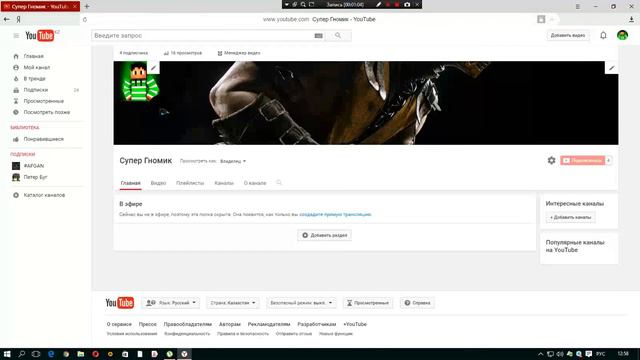Open taskbar search magnifier
The height and width of the screenshot is (360, 640).
coord(22,354)
